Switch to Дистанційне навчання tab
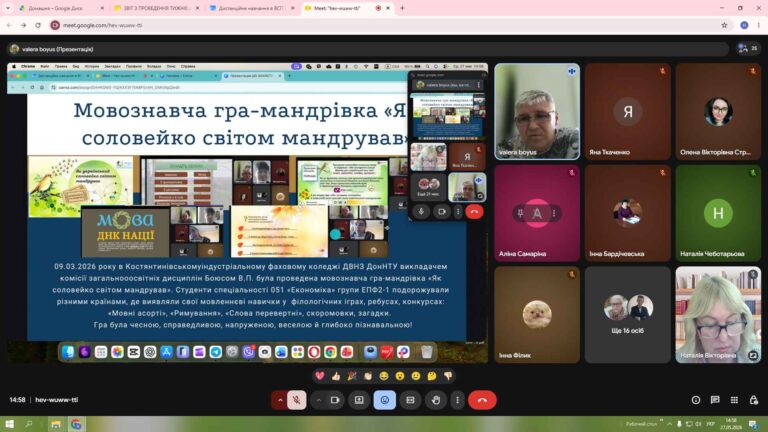 click(251, 8)
